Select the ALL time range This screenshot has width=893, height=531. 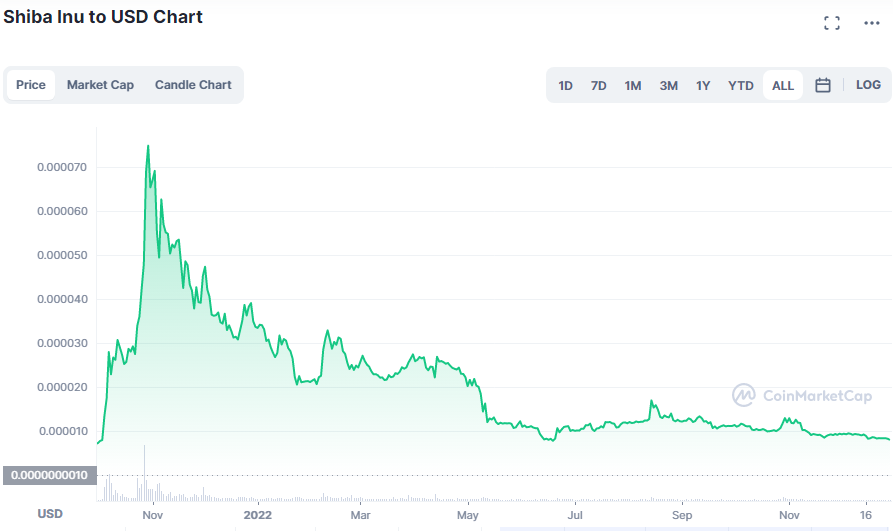(x=783, y=86)
